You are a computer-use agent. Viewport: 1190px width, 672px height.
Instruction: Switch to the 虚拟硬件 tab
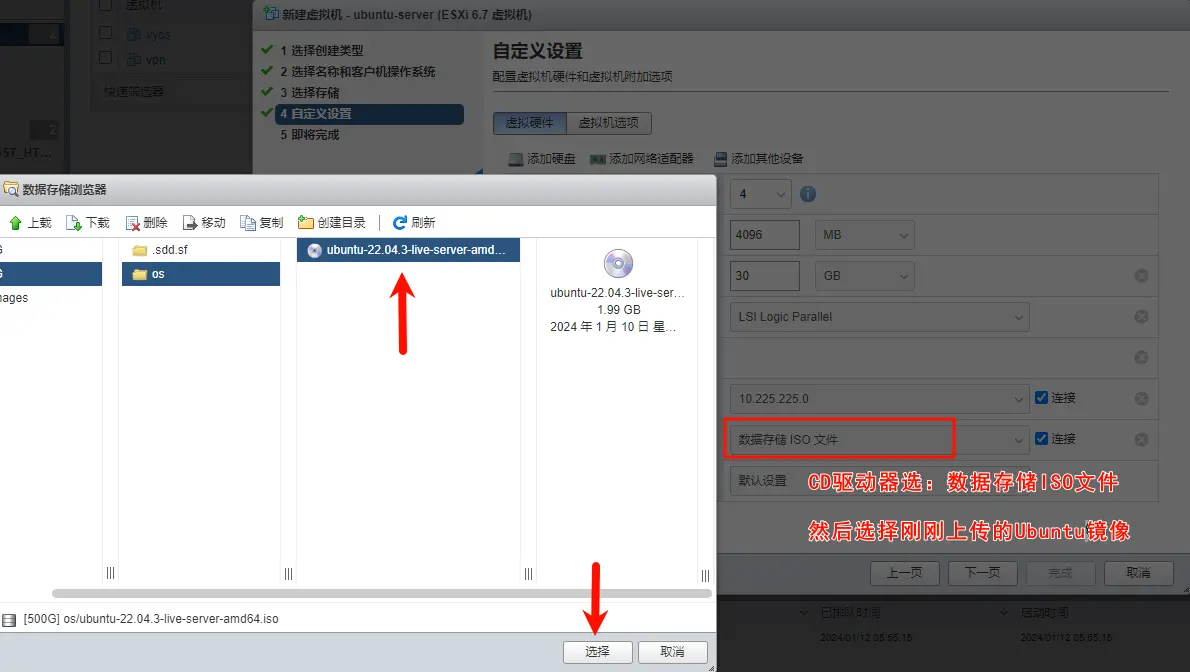[530, 123]
